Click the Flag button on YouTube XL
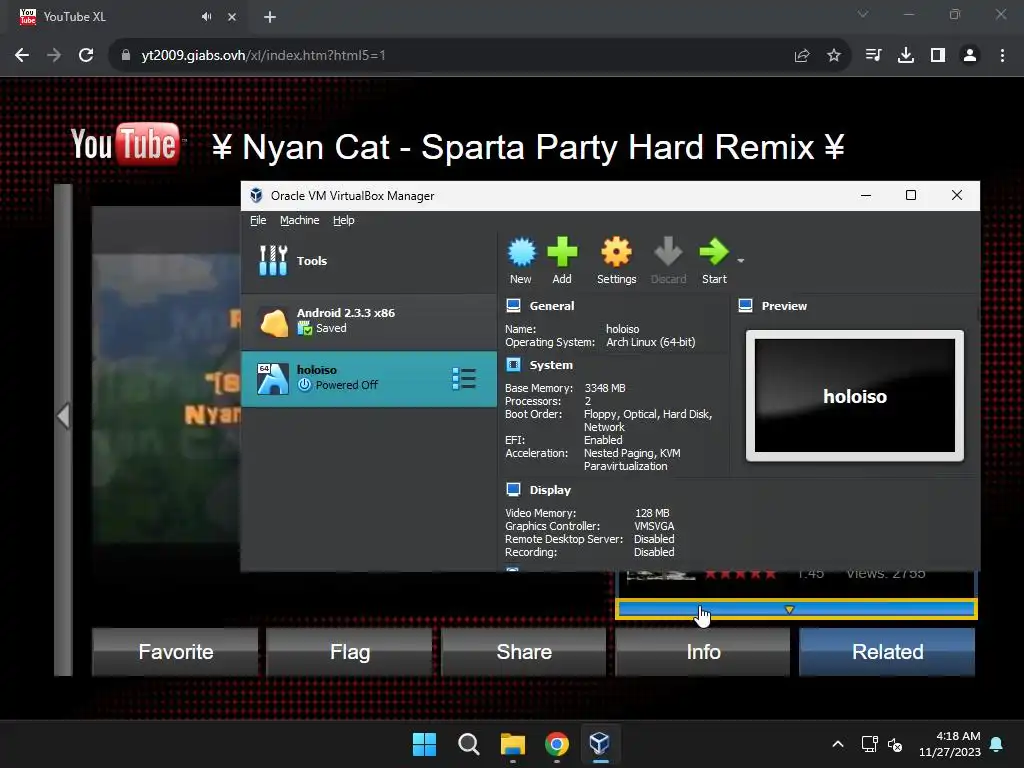Screen dimensions: 1024x768 point(349,652)
